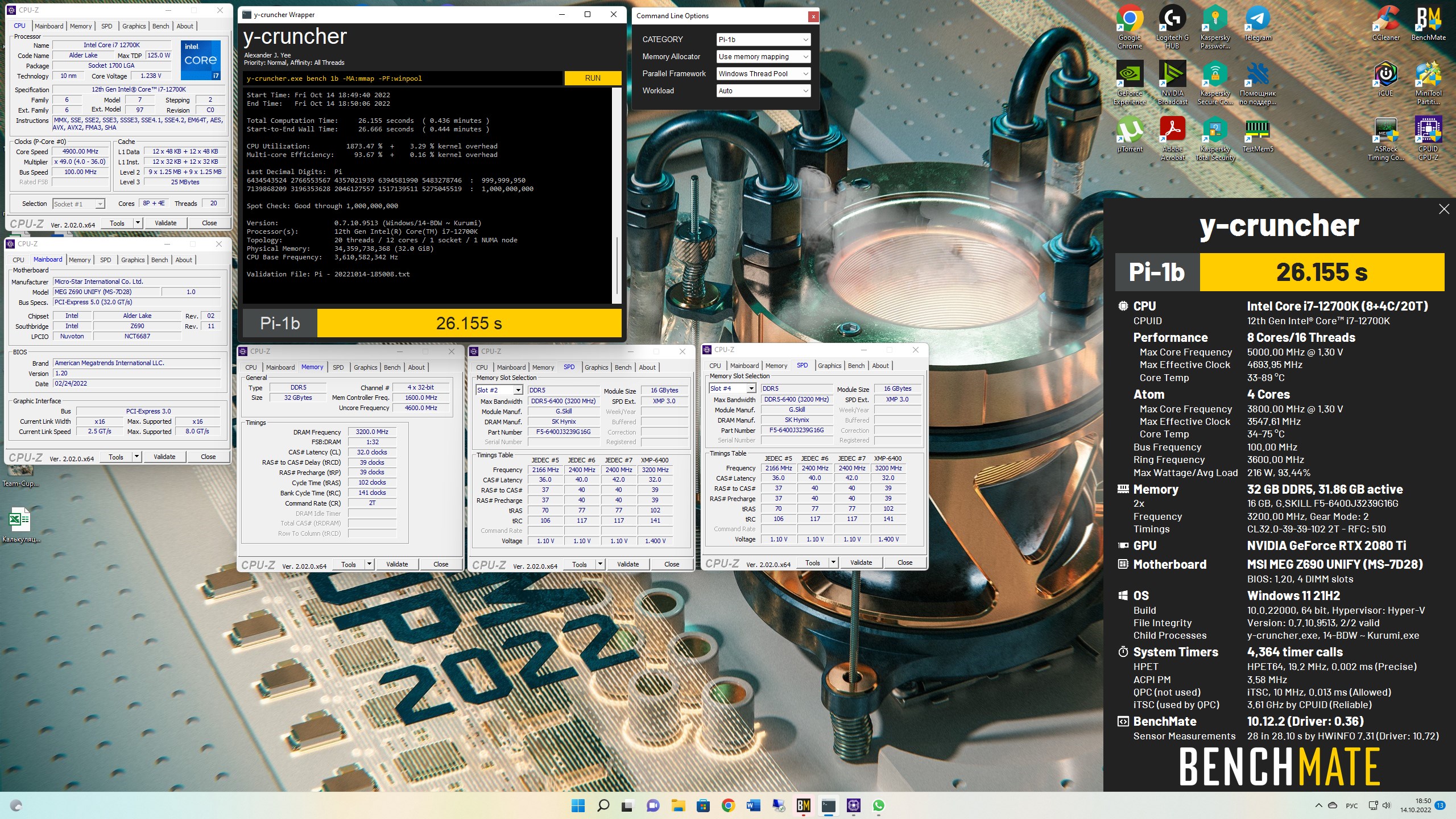Viewport: 1456px width, 819px height.
Task: Open WhatsApp from taskbar
Action: (x=878, y=805)
